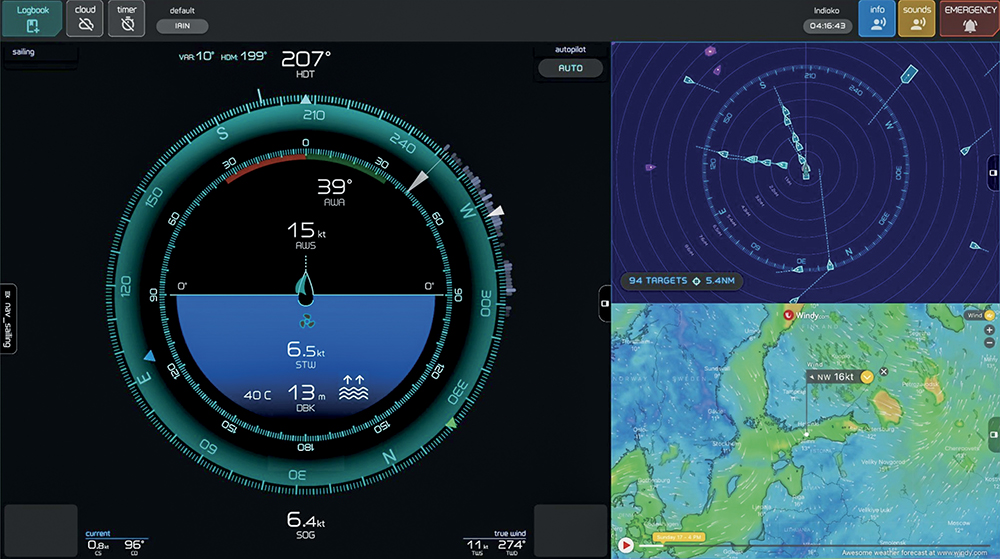The width and height of the screenshot is (1000, 559).
Task: Open the info panel
Action: pyautogui.click(x=877, y=19)
